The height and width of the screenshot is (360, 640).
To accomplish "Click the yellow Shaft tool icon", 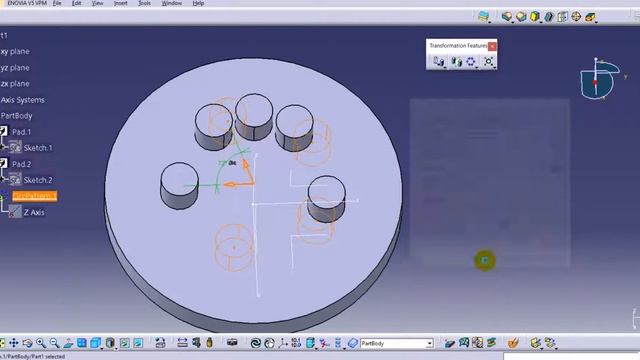I will pos(535,17).
